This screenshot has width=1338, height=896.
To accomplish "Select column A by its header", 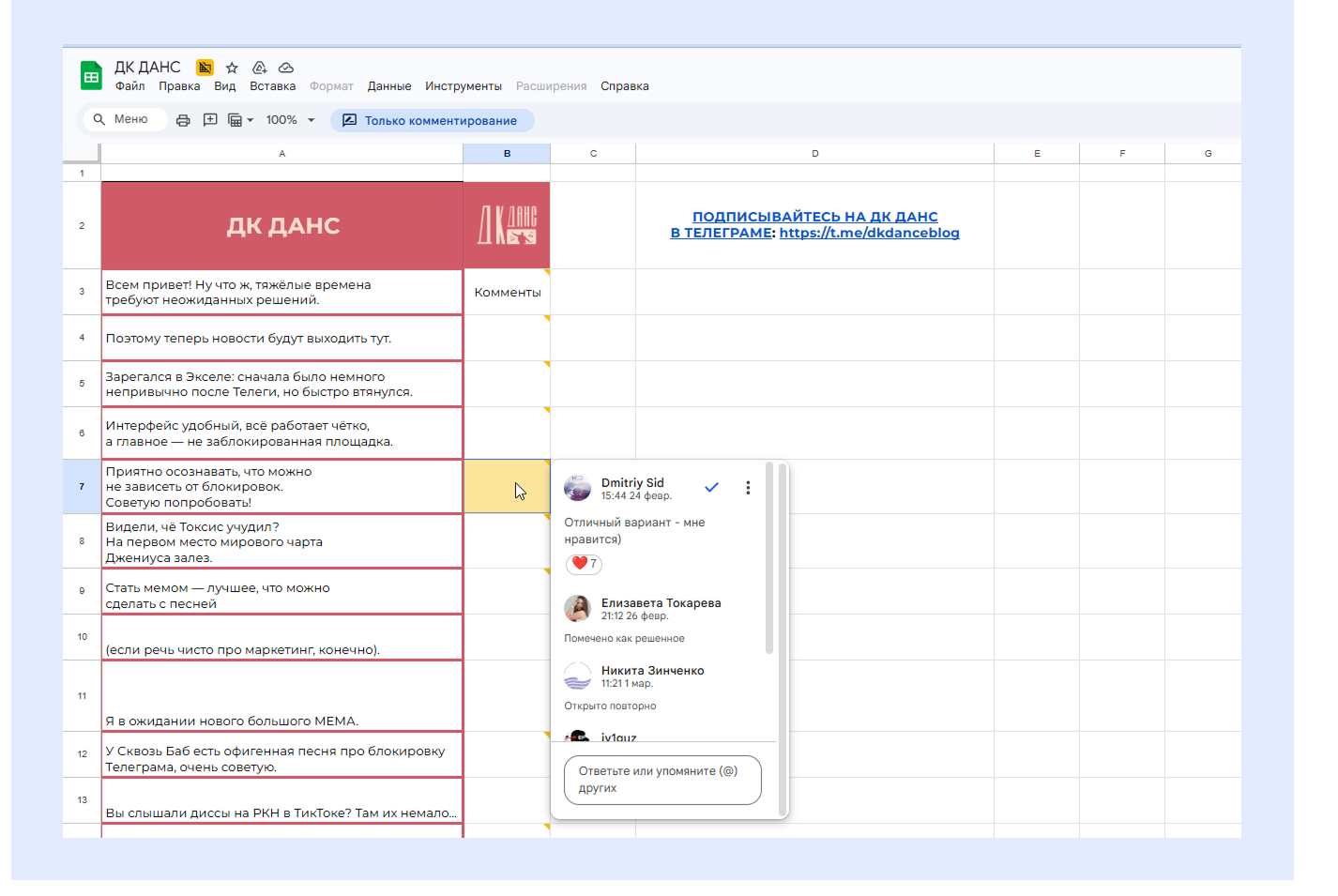I will [x=281, y=153].
